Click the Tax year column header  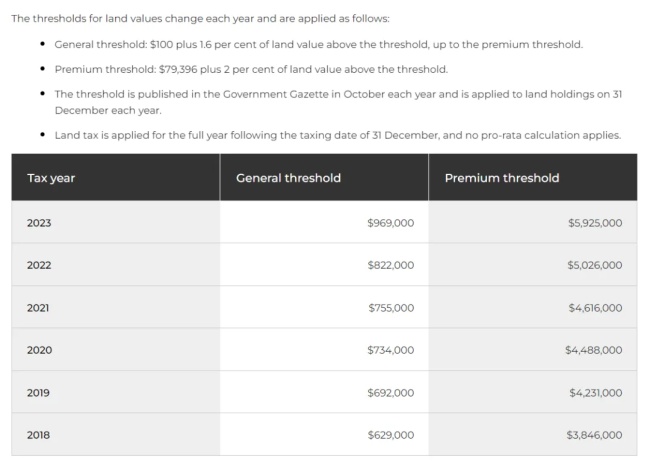tap(115, 177)
